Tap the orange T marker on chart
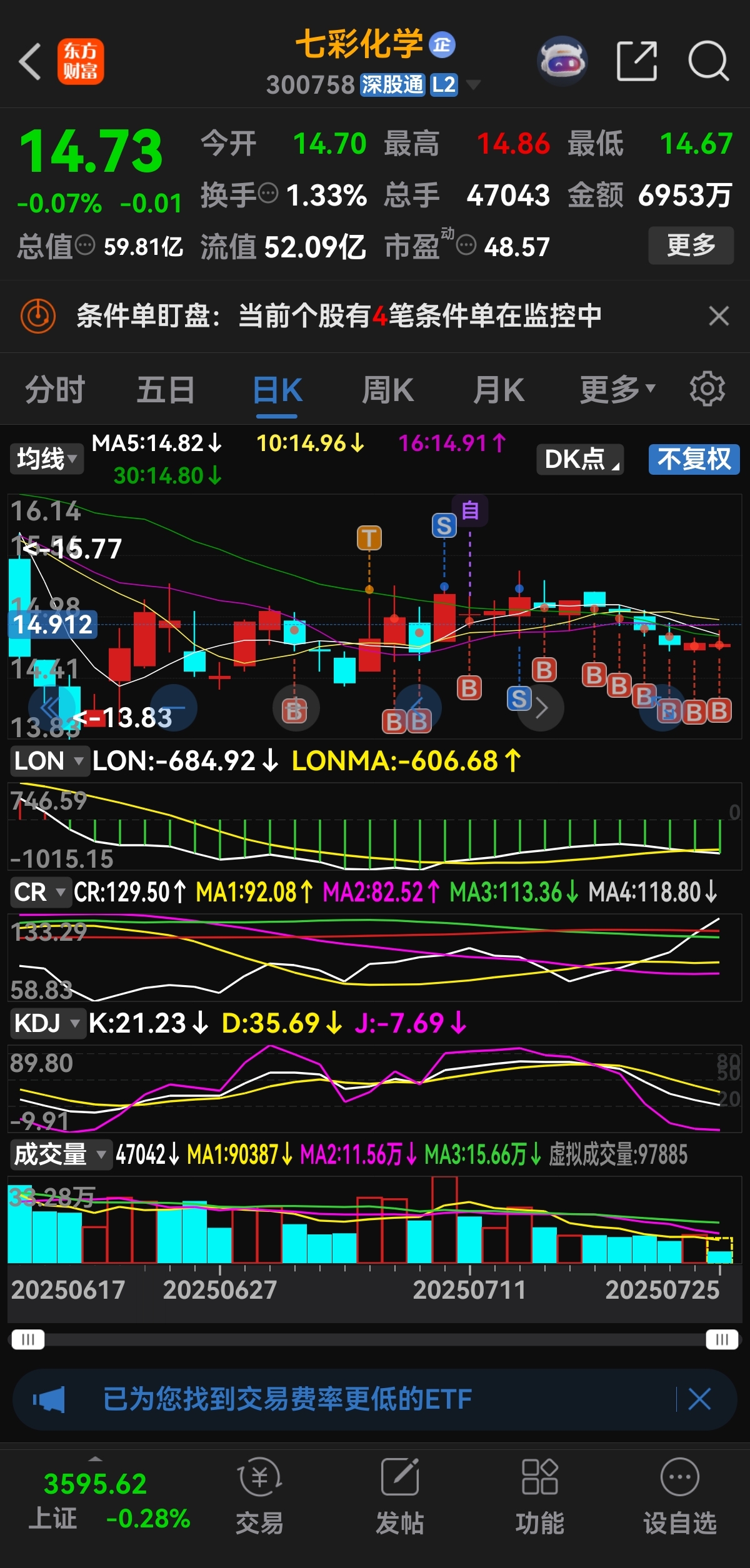The image size is (750, 1568). click(369, 538)
